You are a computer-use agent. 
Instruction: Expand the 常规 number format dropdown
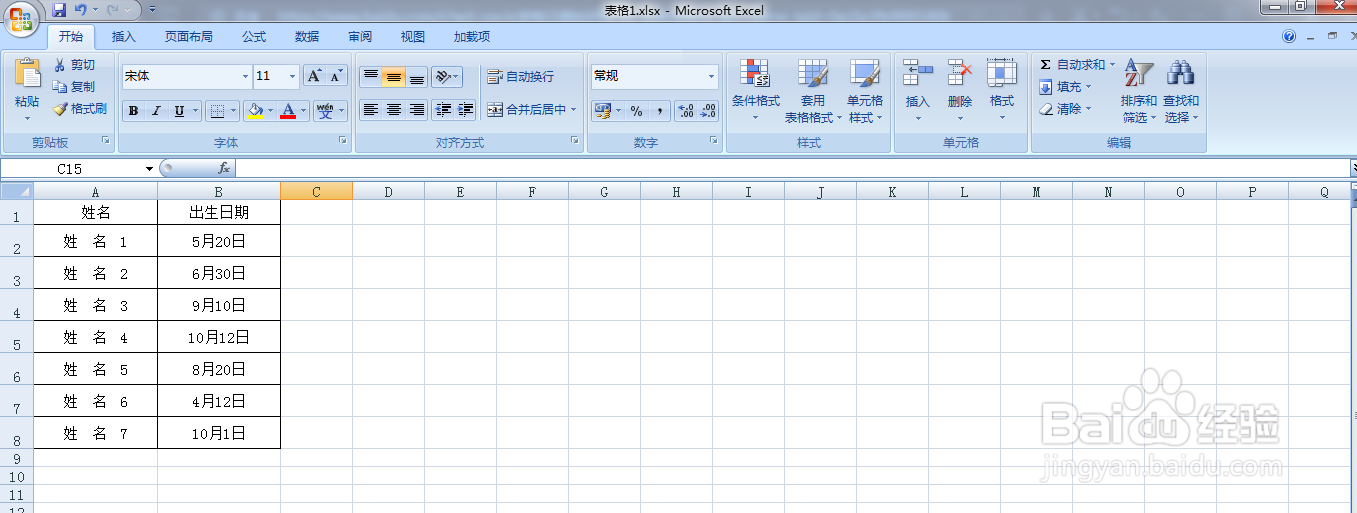(712, 76)
